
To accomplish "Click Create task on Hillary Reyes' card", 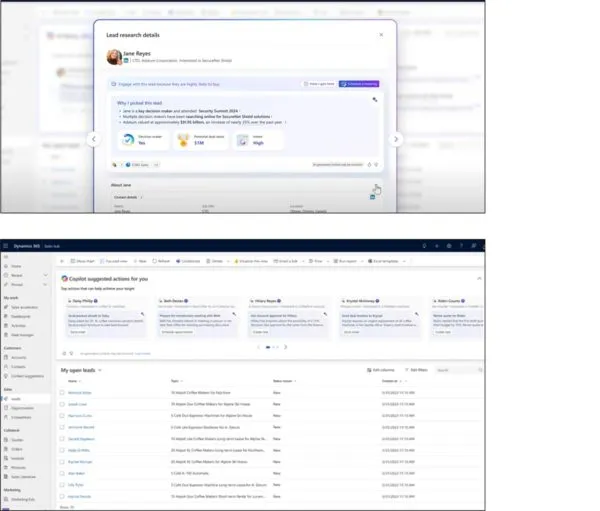I will [x=260, y=332].
